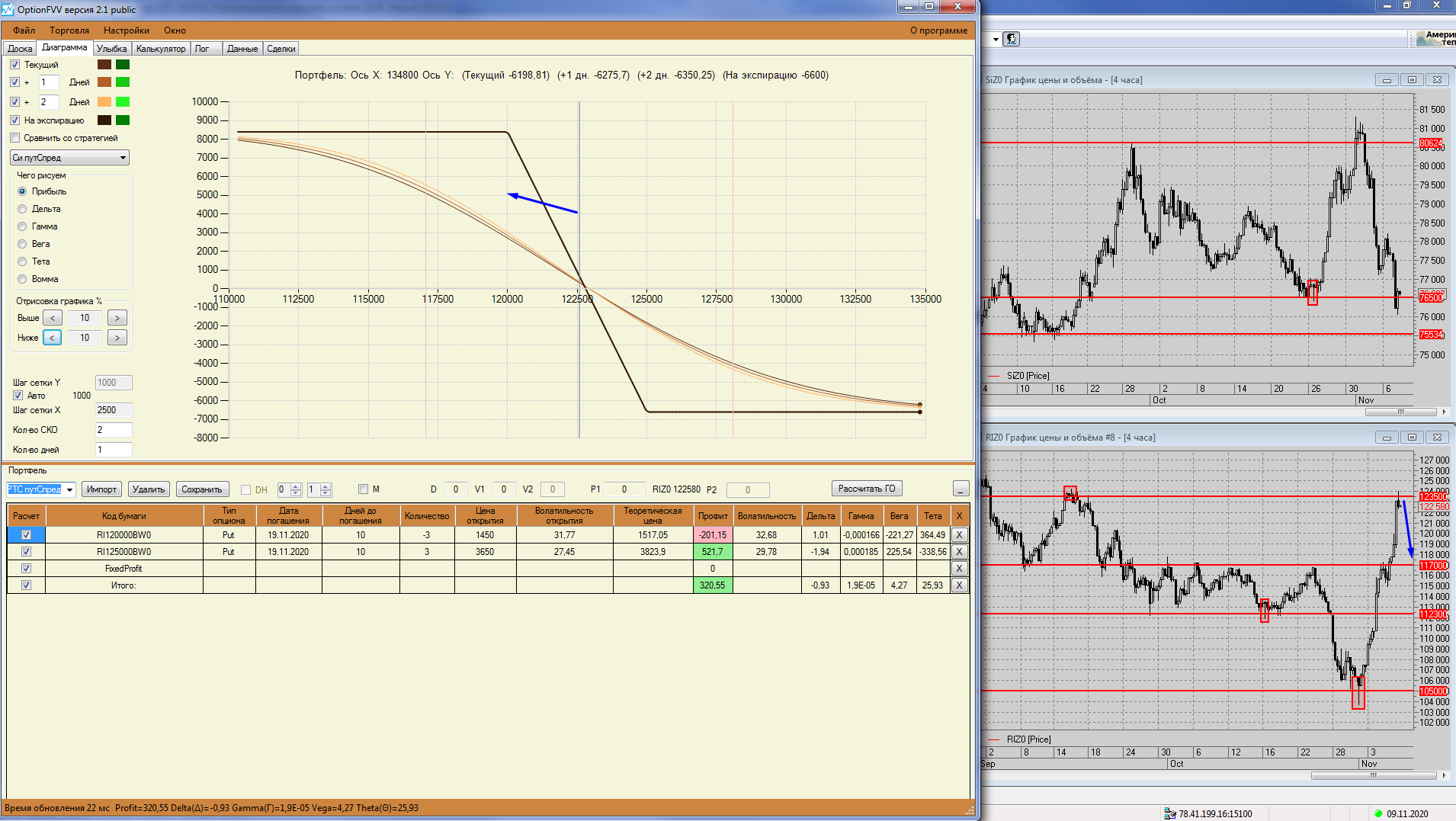
Task: Open the Торговля menu
Action: pos(69,30)
